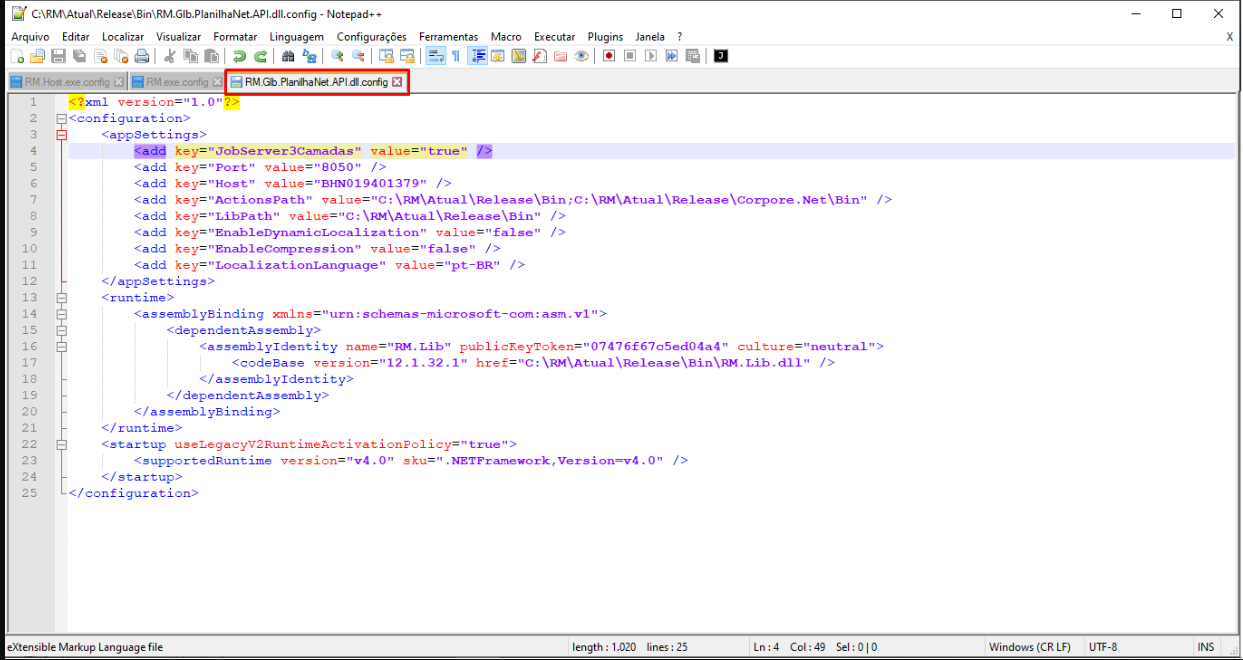Switch to RM.exe.config tab
Image resolution: width=1243 pixels, height=660 pixels.
(x=177, y=82)
